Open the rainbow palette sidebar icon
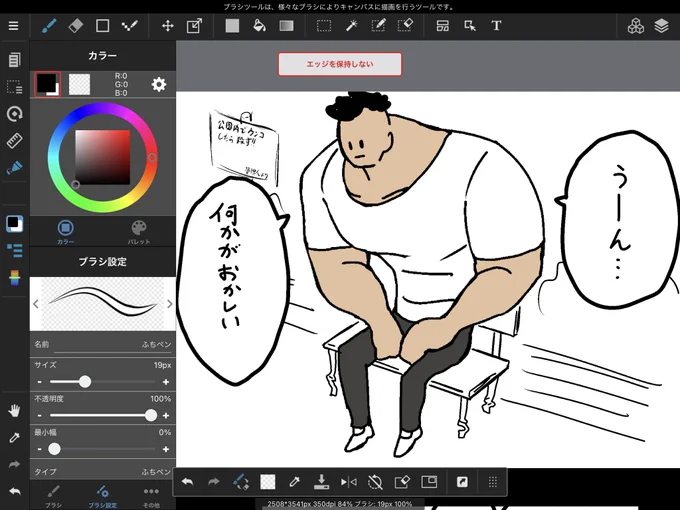 14,278
